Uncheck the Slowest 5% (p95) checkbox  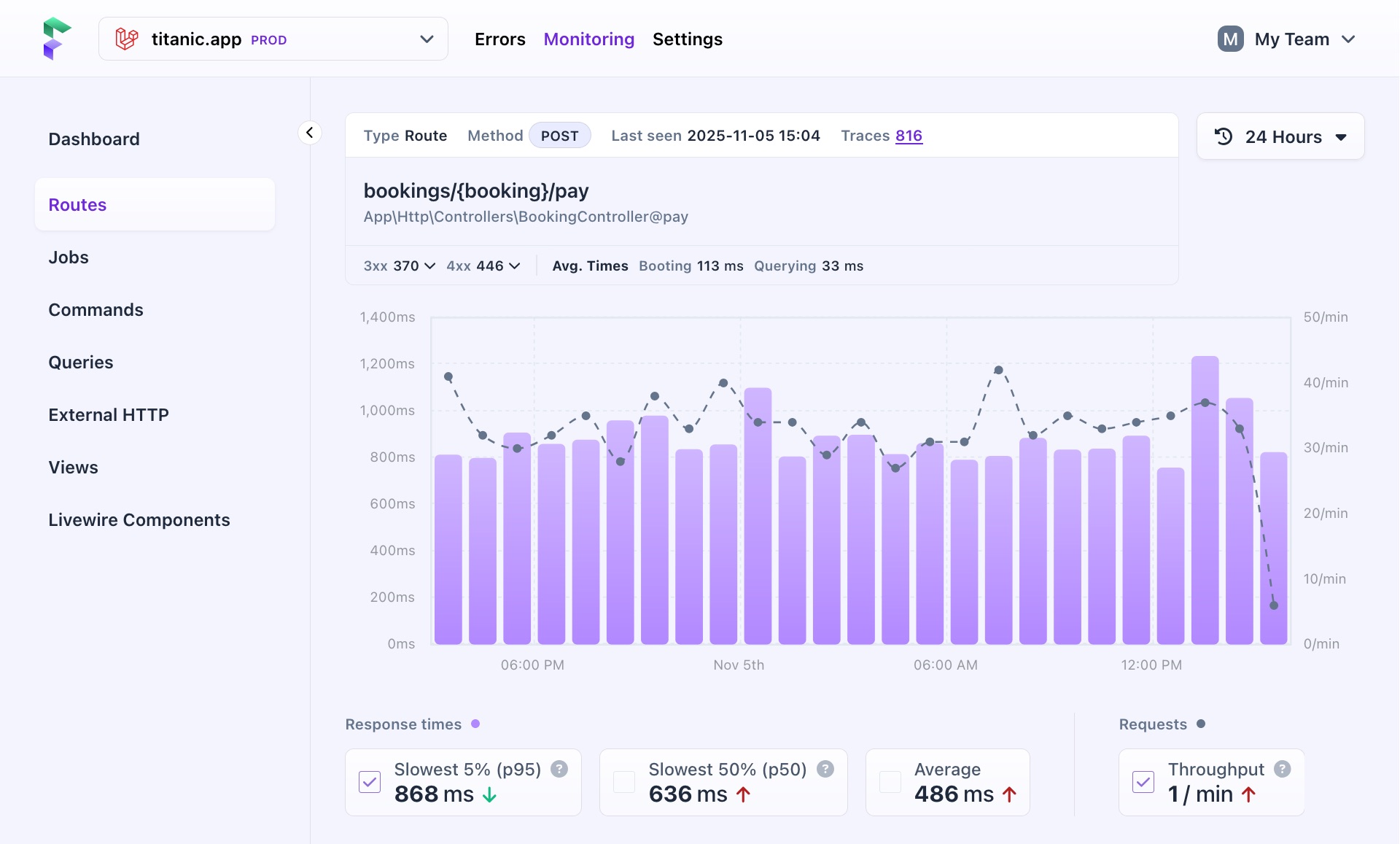(370, 782)
